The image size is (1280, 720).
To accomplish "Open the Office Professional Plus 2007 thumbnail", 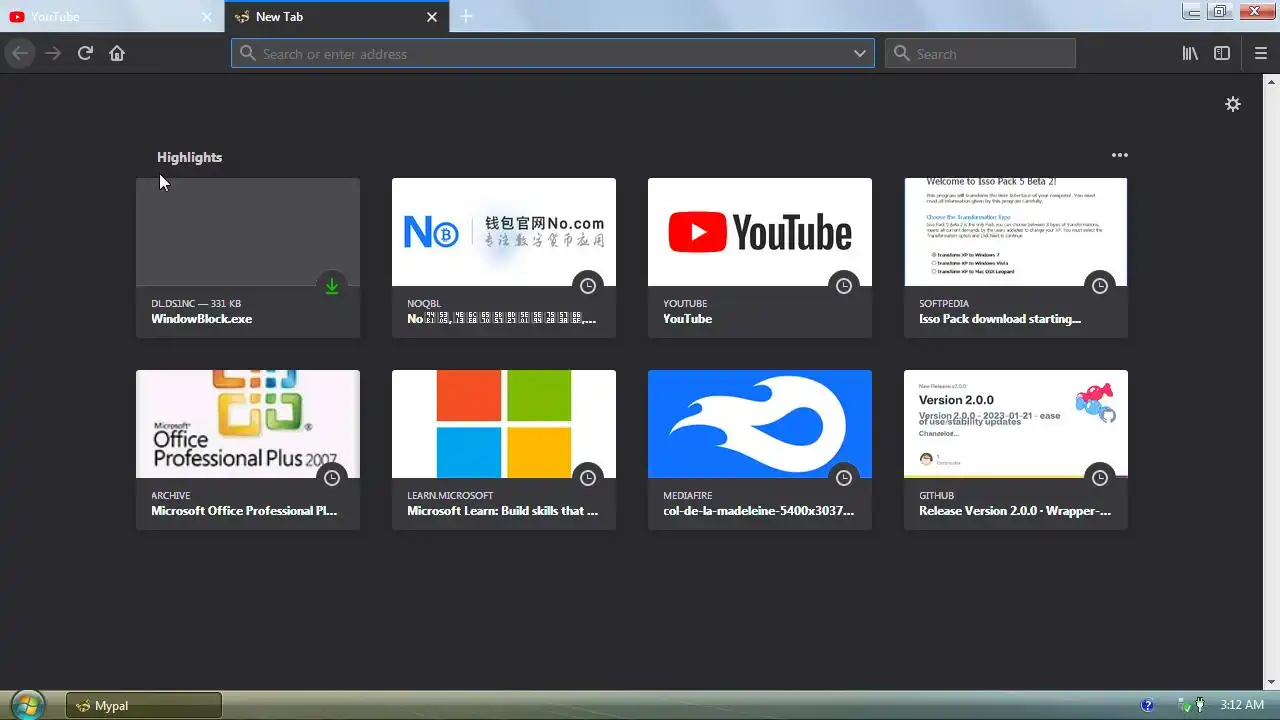I will tap(248, 424).
